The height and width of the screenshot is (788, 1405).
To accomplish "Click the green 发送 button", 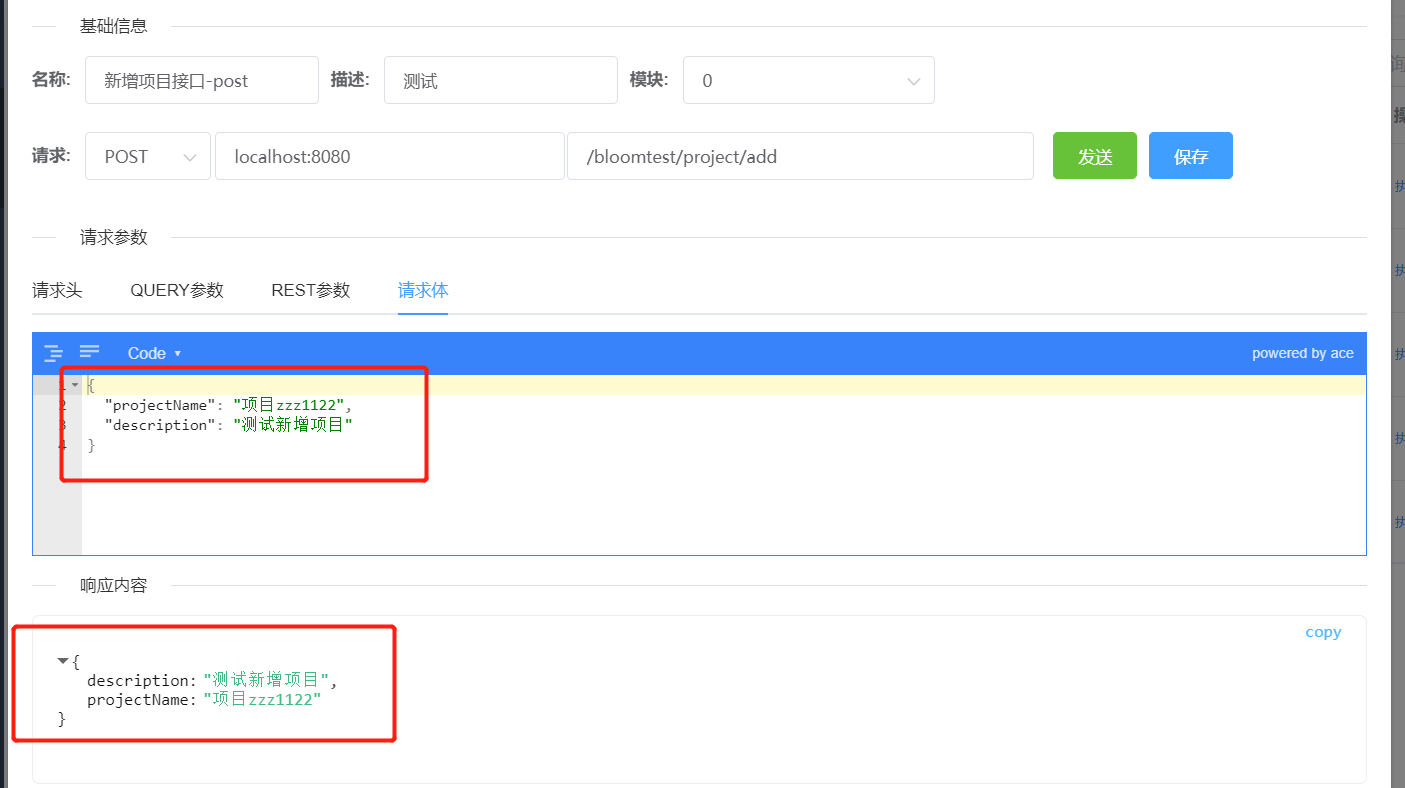I will click(x=1095, y=156).
